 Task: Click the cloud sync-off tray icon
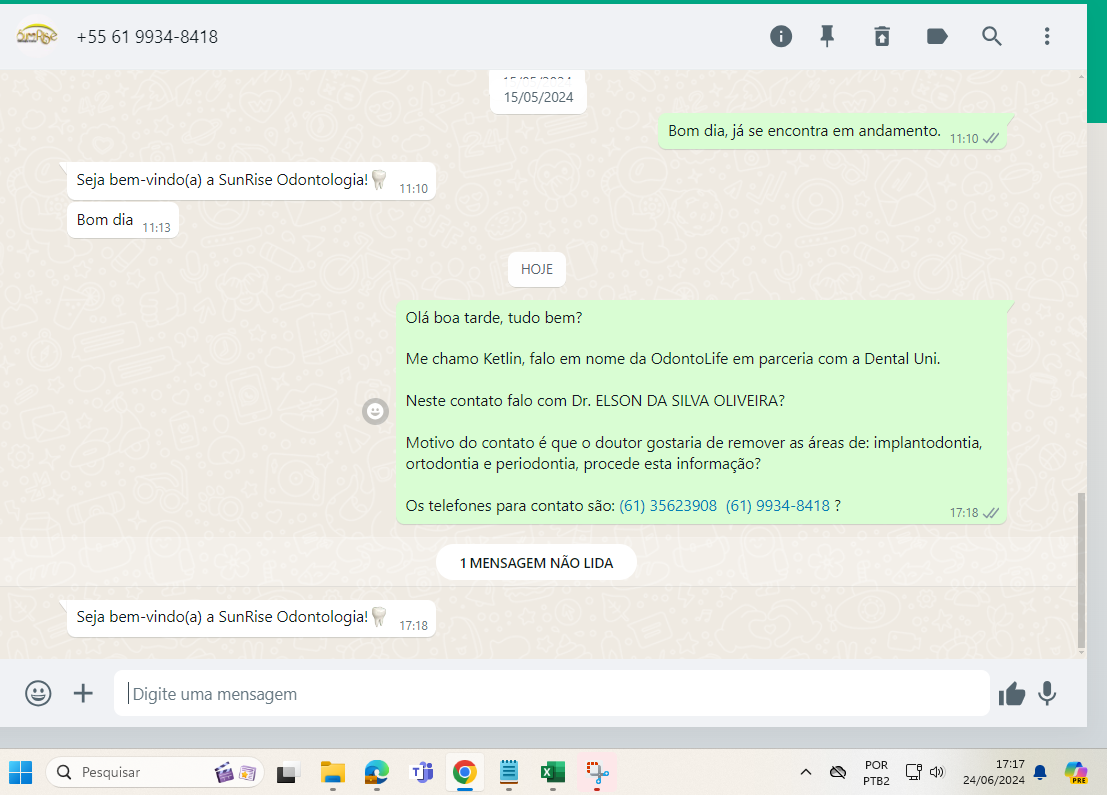[x=838, y=772]
